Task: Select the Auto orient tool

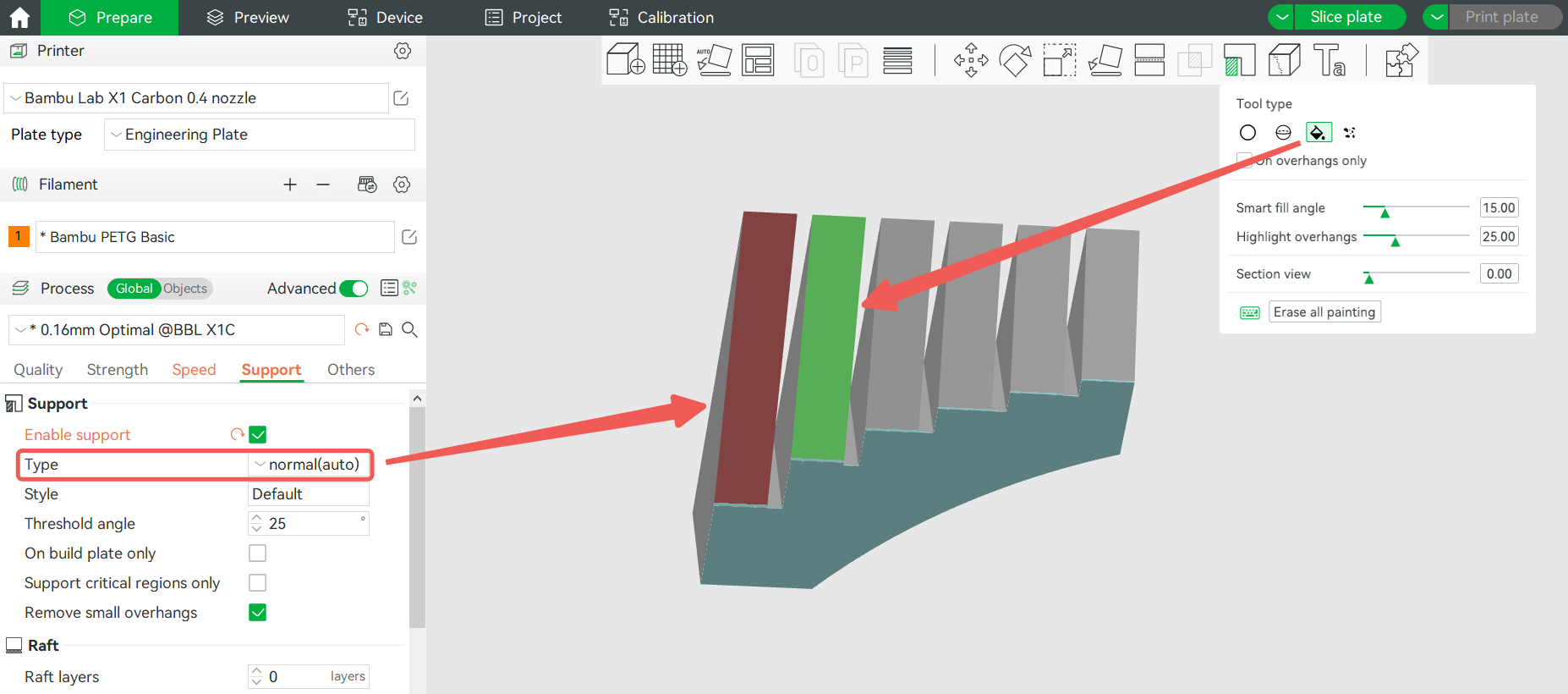Action: tap(714, 60)
